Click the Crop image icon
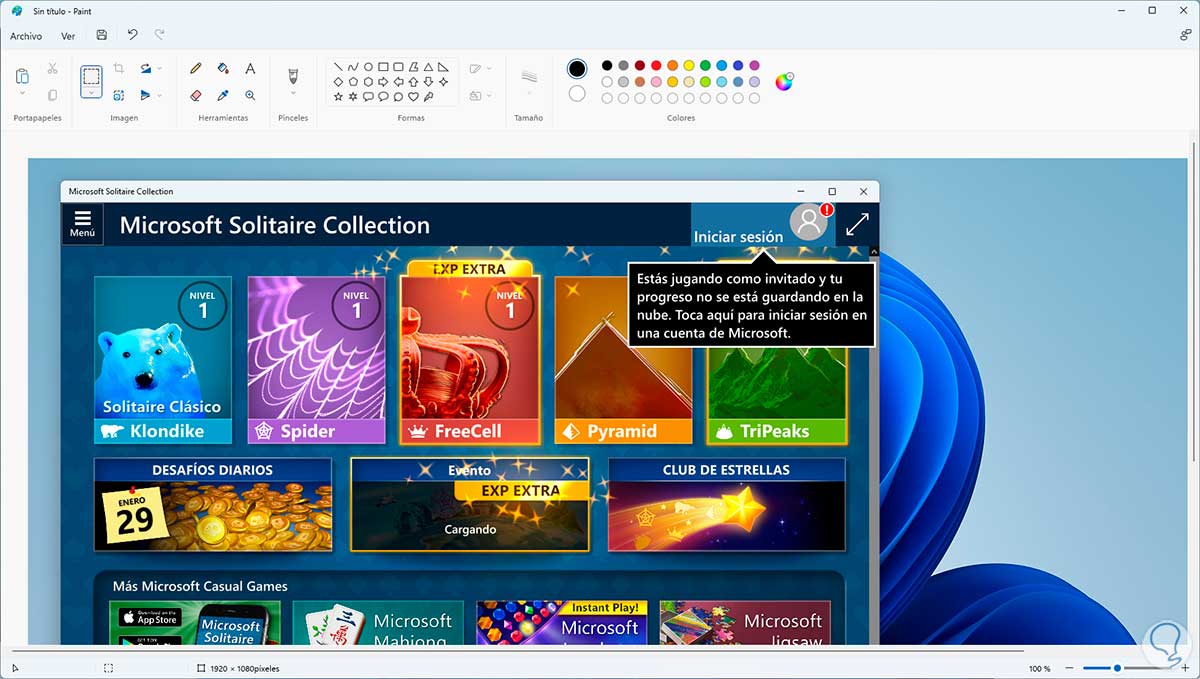 click(118, 68)
